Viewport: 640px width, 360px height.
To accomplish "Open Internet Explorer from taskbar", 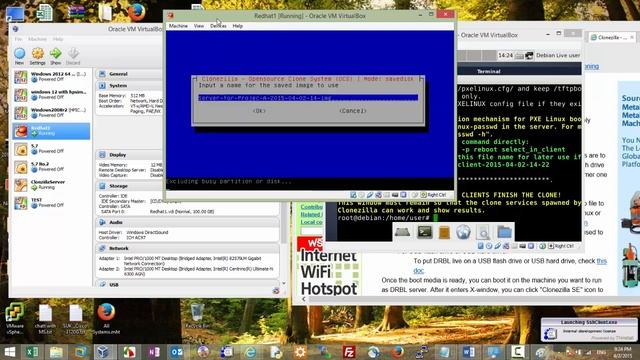I will (251, 352).
